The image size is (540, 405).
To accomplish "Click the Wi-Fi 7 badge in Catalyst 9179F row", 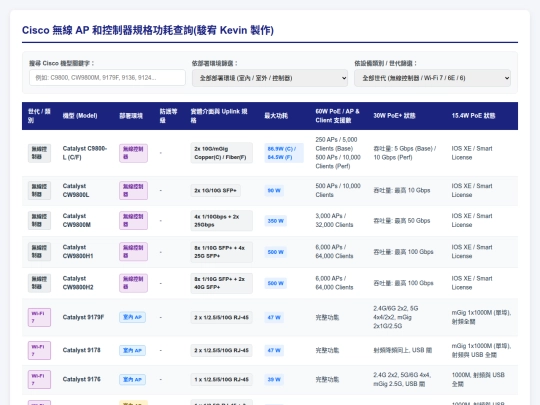I will 39,317.
